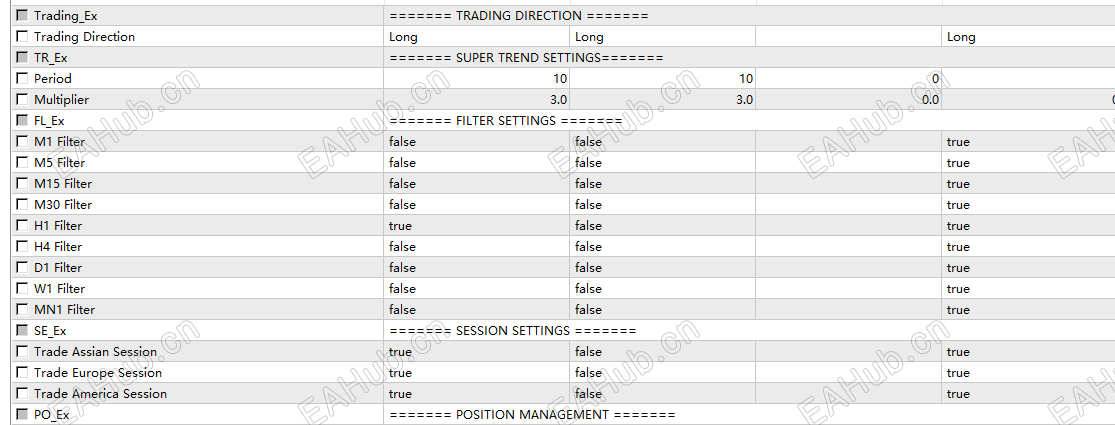Image resolution: width=1115 pixels, height=425 pixels.
Task: Enable Trade Assian Session checkbox
Action: [x=22, y=351]
